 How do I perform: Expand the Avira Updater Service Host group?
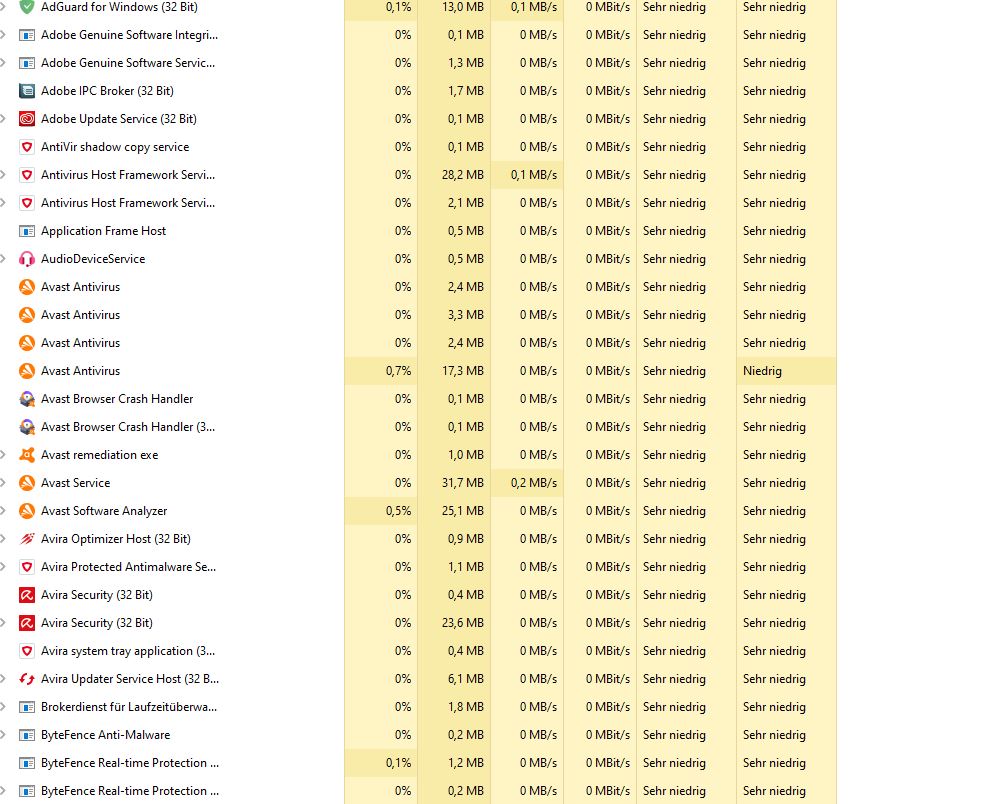[3, 679]
